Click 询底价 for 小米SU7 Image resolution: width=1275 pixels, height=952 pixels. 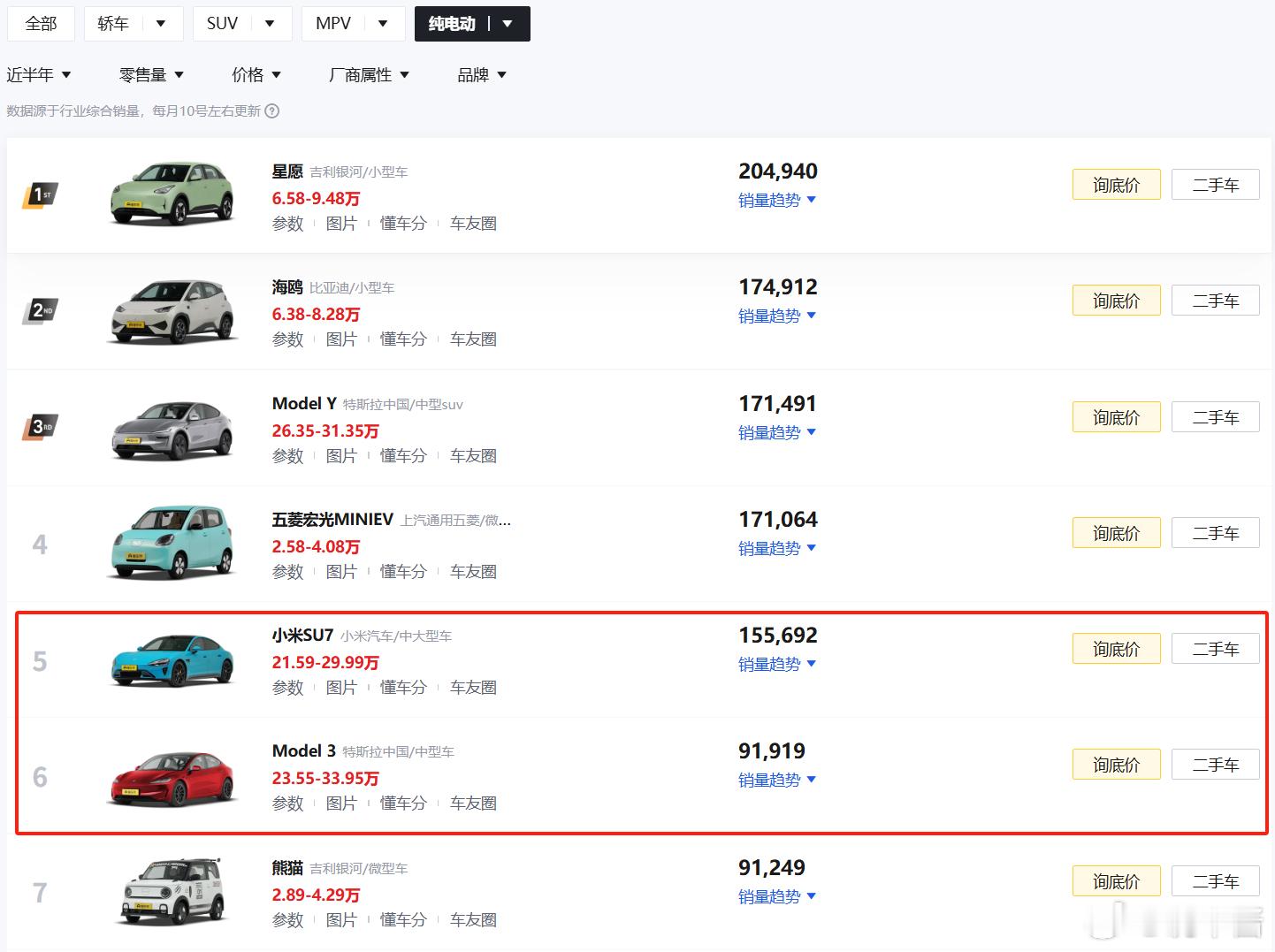pyautogui.click(x=1117, y=649)
